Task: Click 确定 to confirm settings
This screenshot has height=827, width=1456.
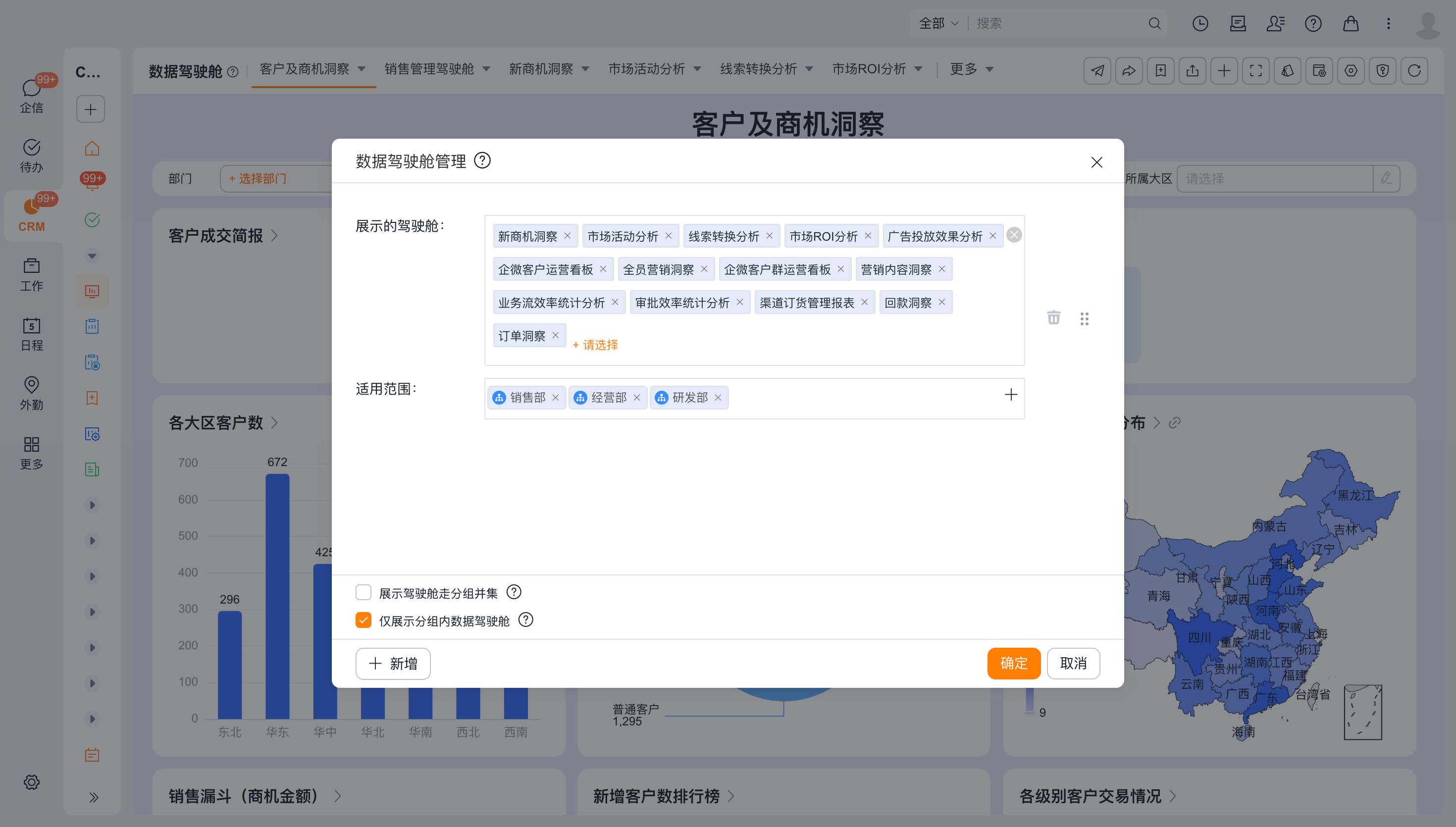Action: [1014, 664]
